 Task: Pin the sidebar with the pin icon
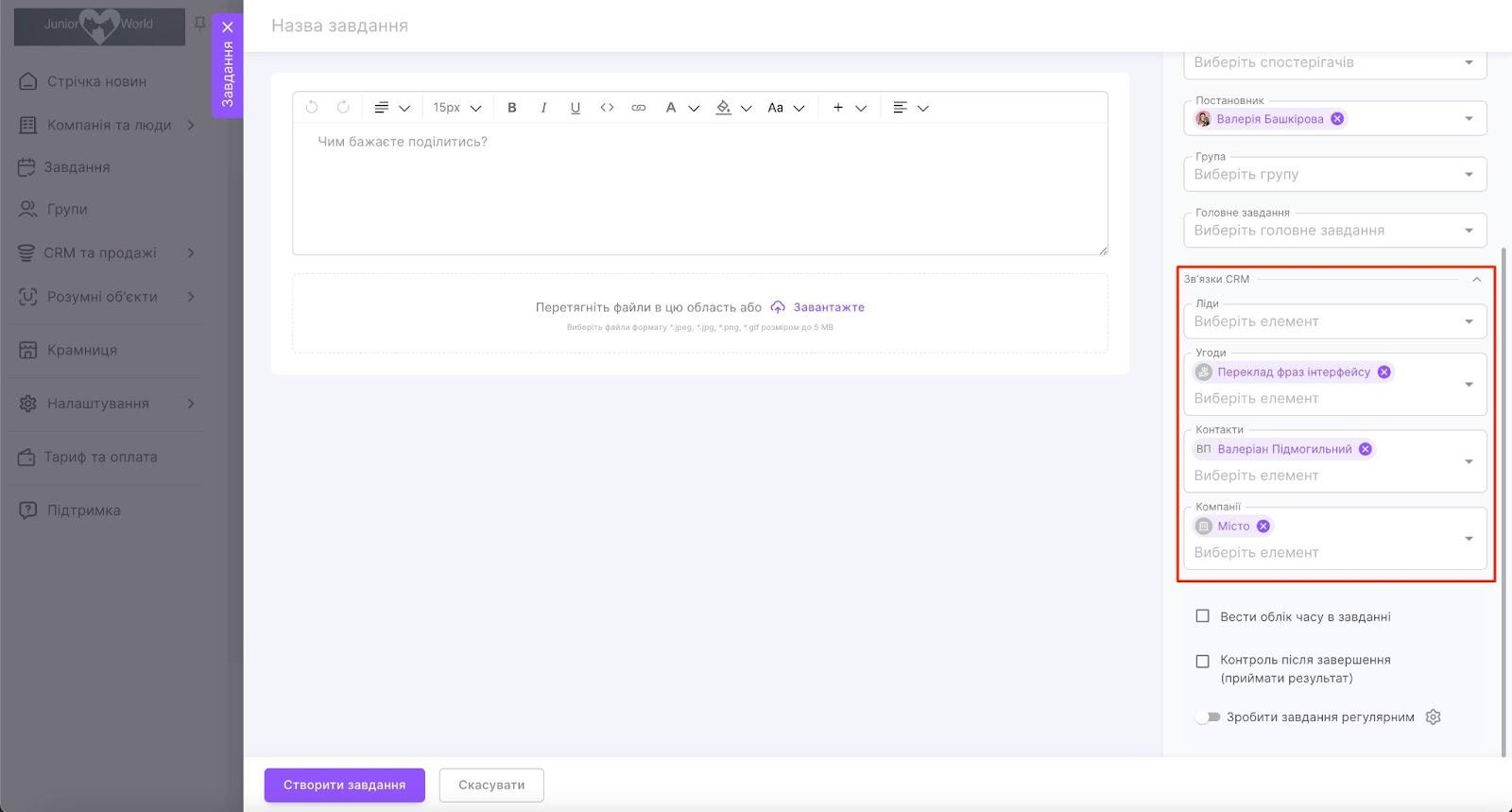(199, 24)
